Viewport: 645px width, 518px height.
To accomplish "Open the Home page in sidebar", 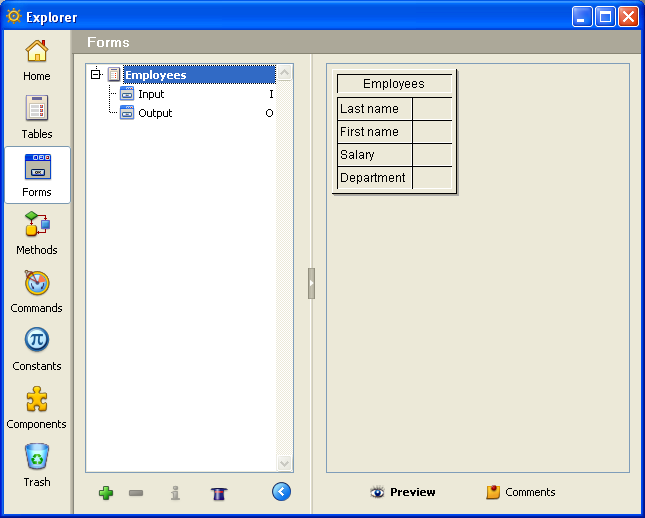I will (x=37, y=59).
